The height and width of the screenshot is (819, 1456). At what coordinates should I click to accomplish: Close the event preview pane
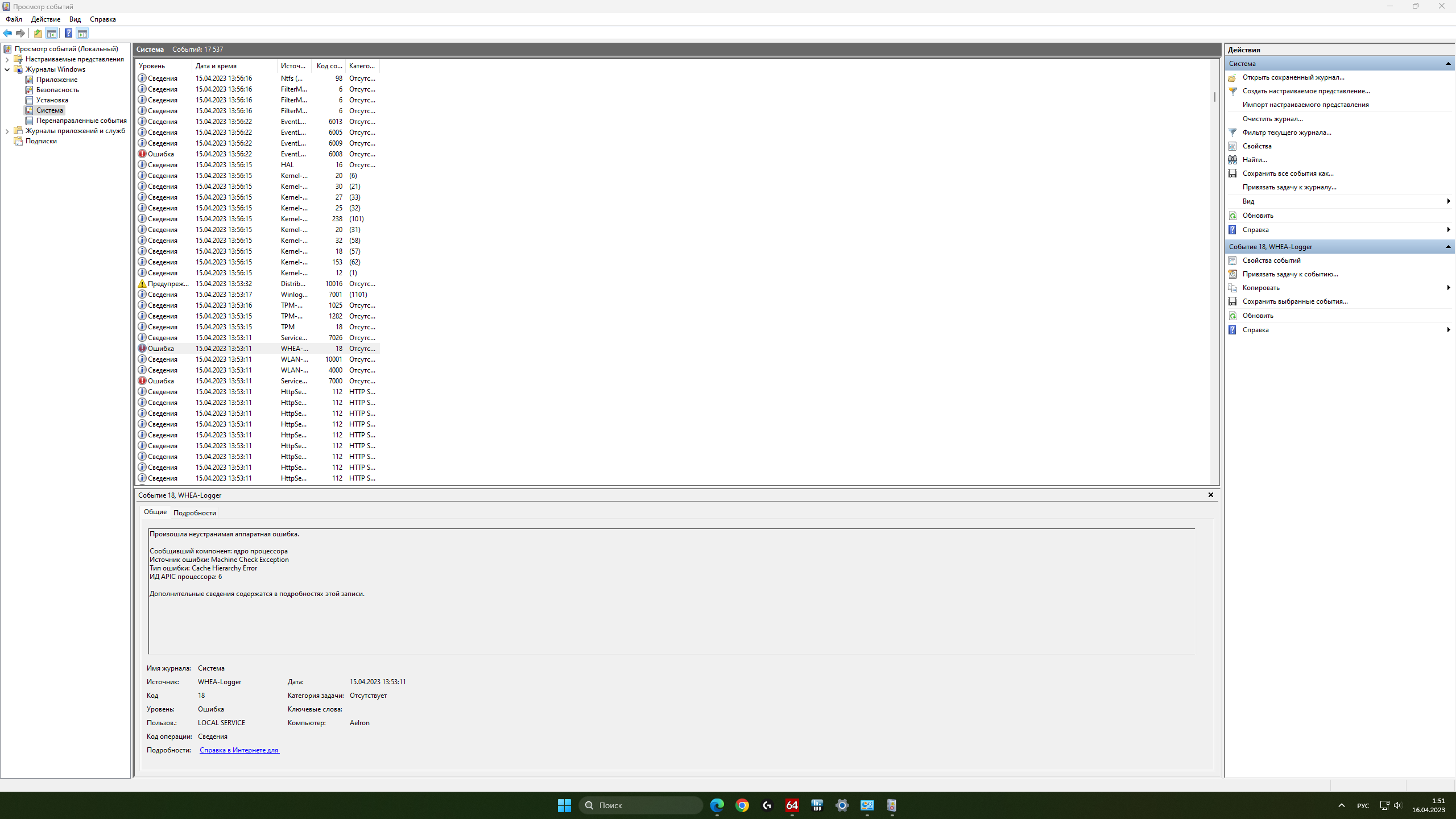(1210, 495)
